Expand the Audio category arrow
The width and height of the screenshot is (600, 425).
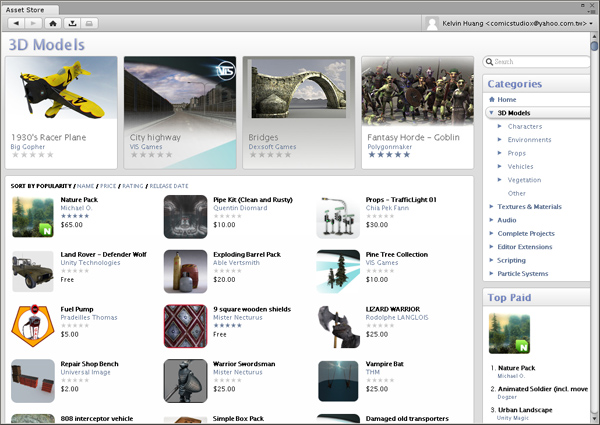pyautogui.click(x=491, y=220)
